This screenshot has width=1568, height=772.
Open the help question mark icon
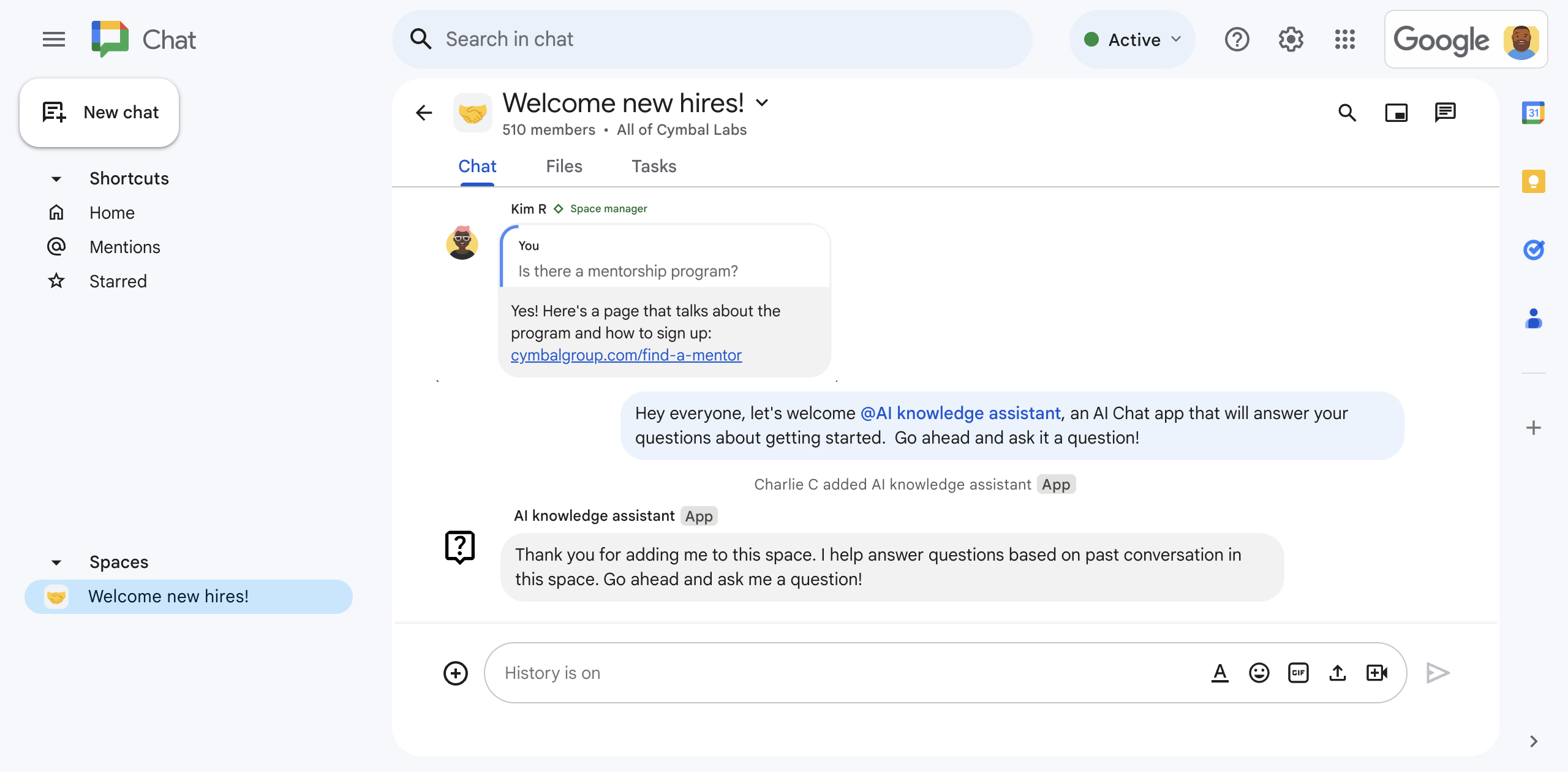coord(1238,39)
